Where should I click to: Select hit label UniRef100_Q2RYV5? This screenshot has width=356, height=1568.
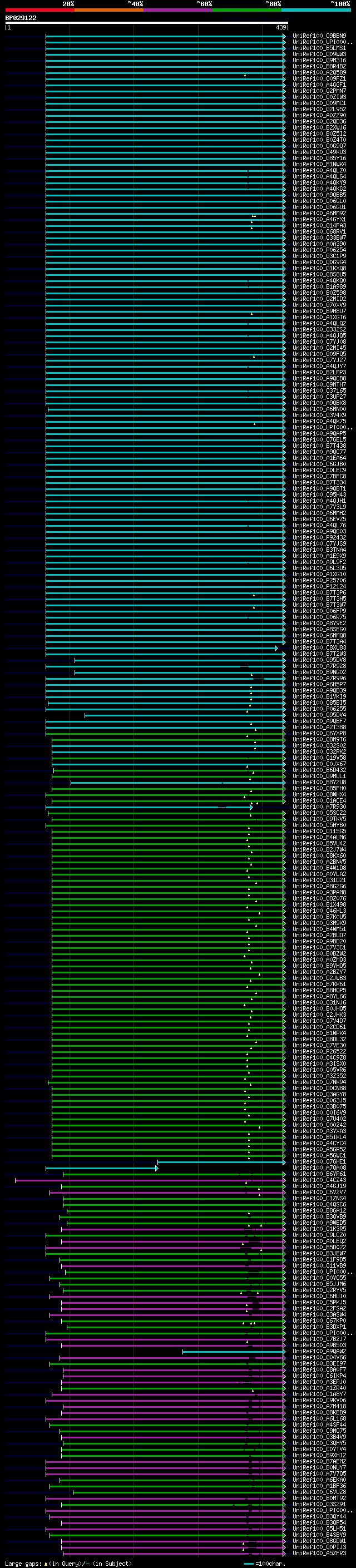(319, 1290)
